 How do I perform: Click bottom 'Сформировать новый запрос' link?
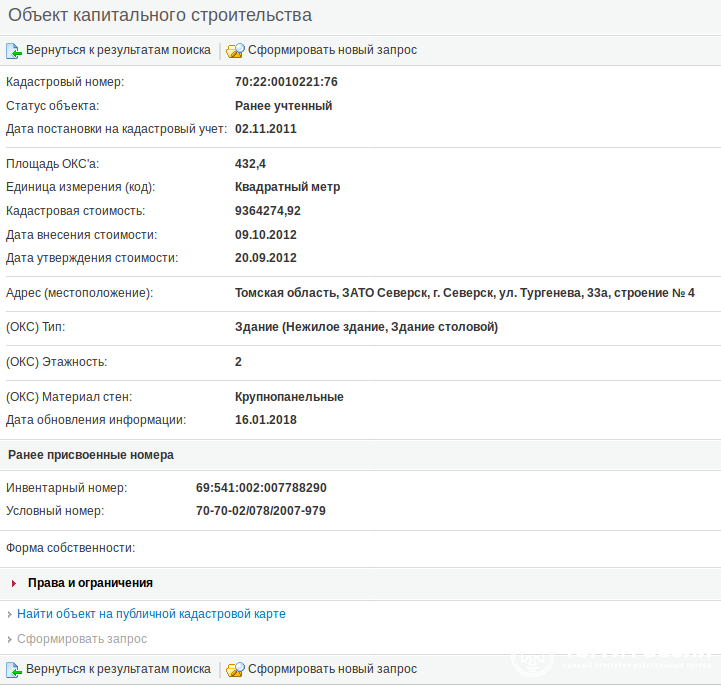point(332,669)
